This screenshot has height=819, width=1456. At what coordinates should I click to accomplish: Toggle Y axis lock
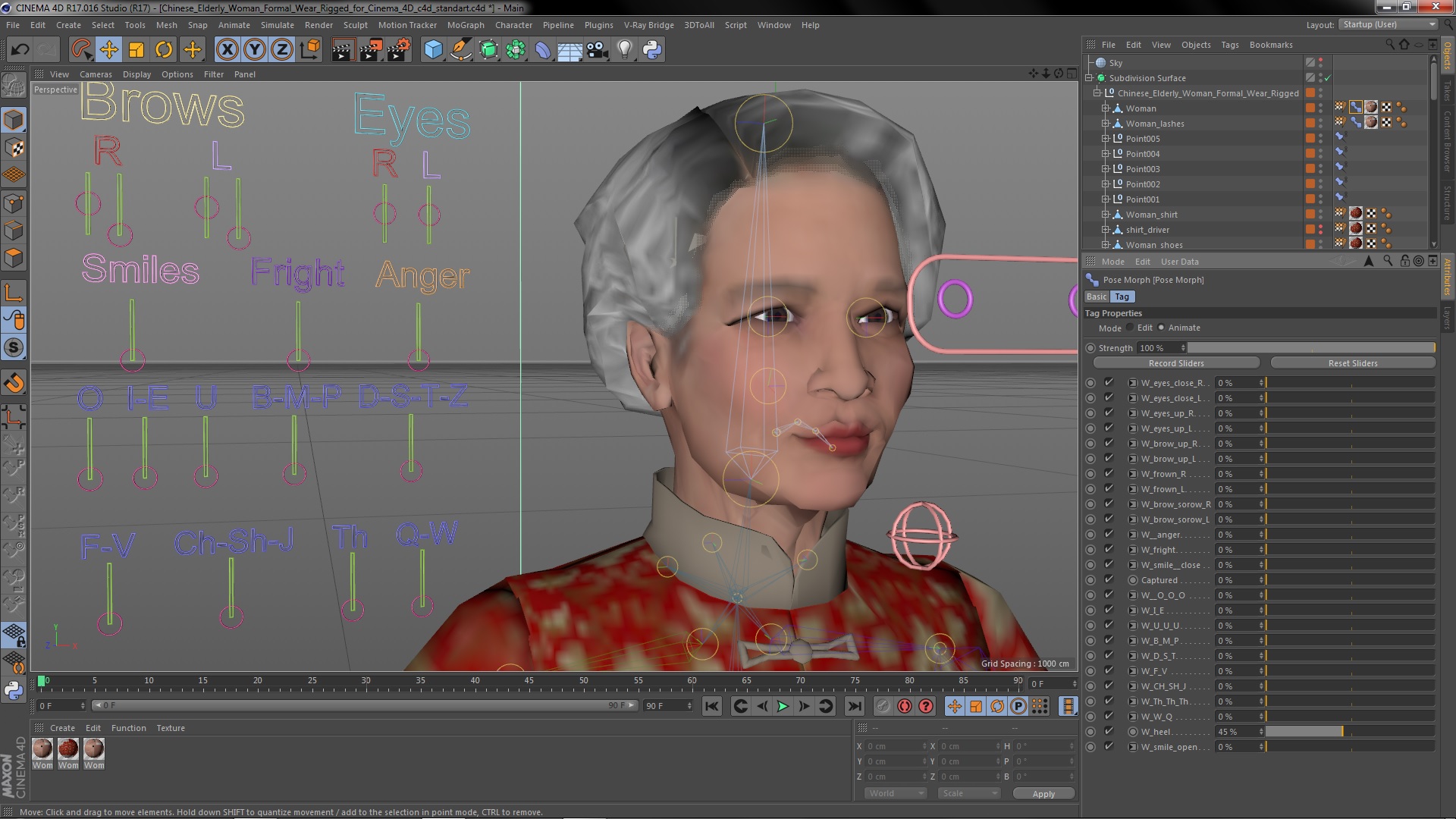pyautogui.click(x=255, y=50)
